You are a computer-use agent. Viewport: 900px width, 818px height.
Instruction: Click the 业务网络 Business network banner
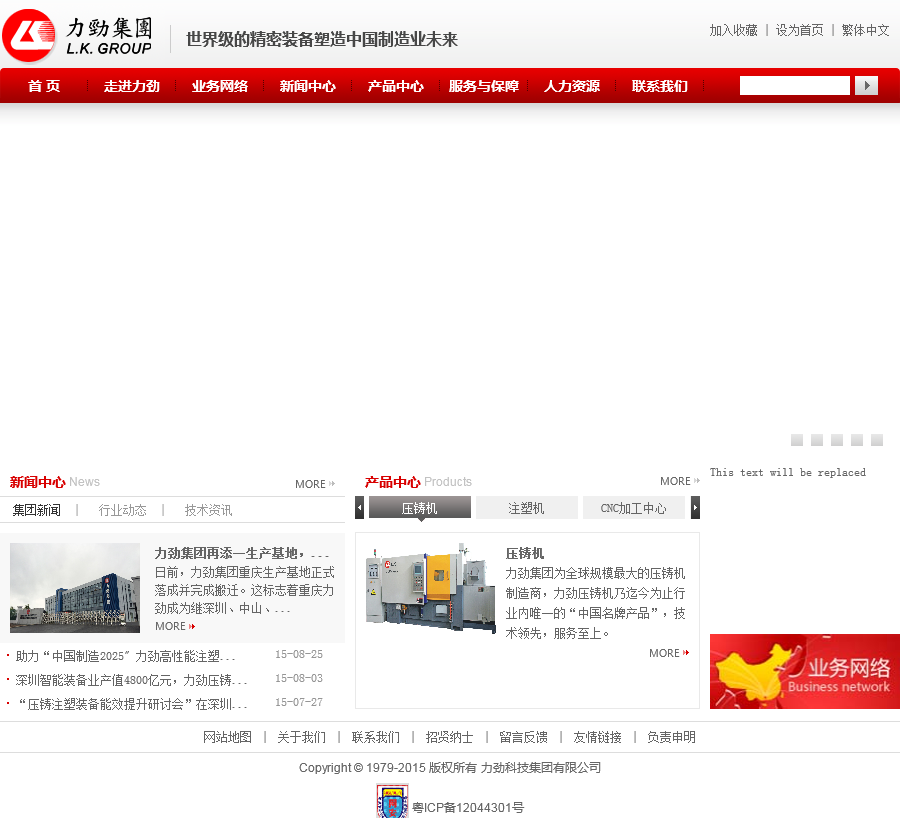[x=805, y=671]
